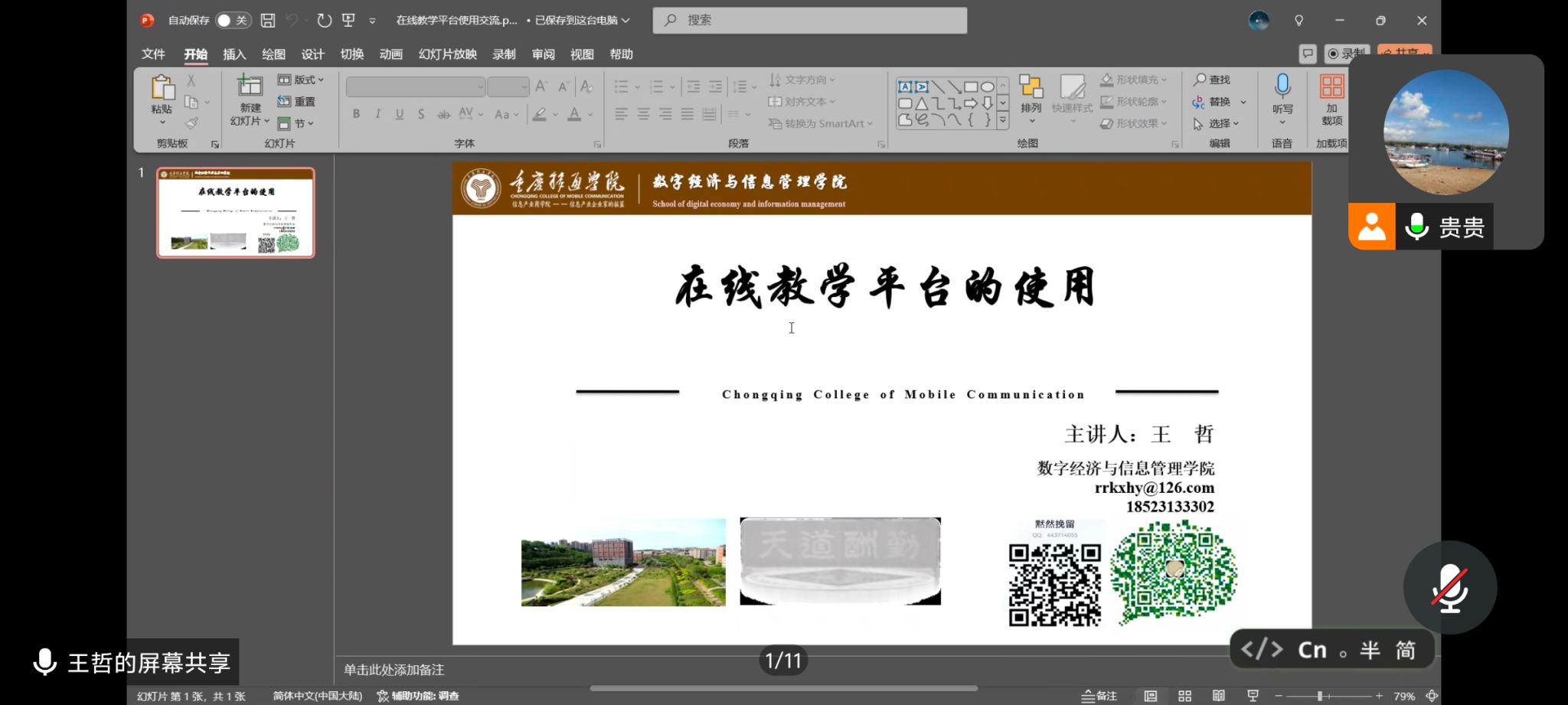Image resolution: width=1568 pixels, height=705 pixels.
Task: Click the Save icon in title bar
Action: coord(268,21)
